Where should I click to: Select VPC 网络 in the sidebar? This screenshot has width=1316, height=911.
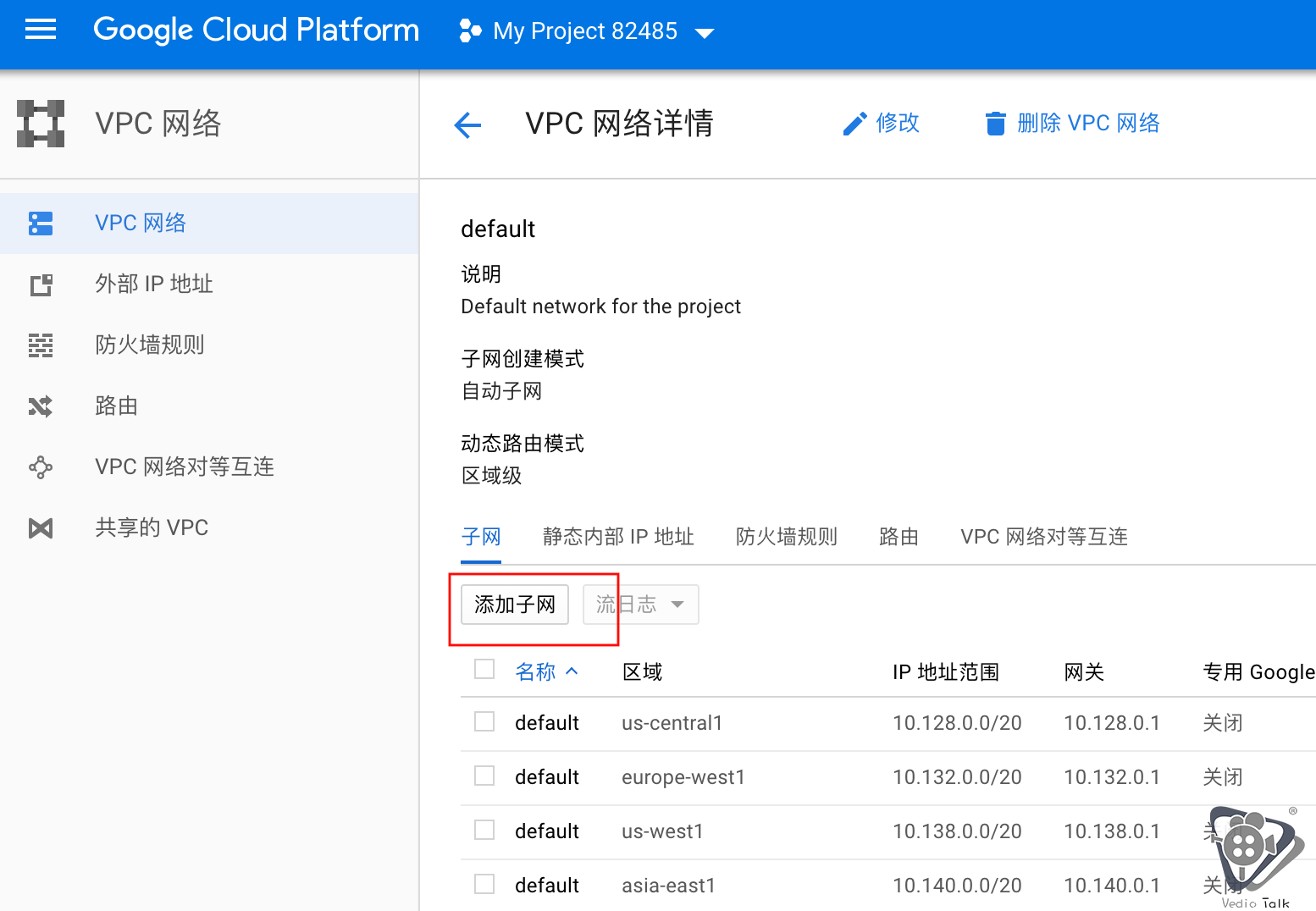click(209, 224)
